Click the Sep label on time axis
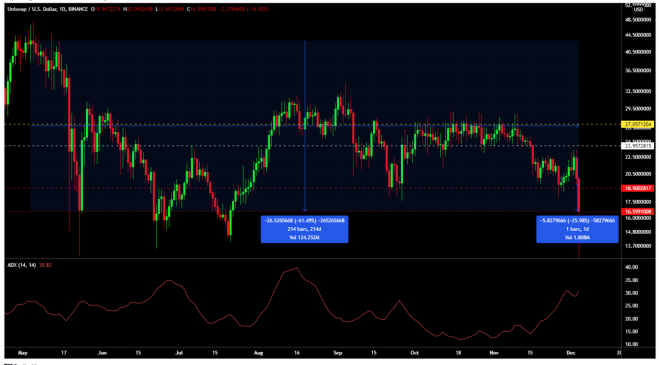The height and width of the screenshot is (365, 660). (338, 353)
